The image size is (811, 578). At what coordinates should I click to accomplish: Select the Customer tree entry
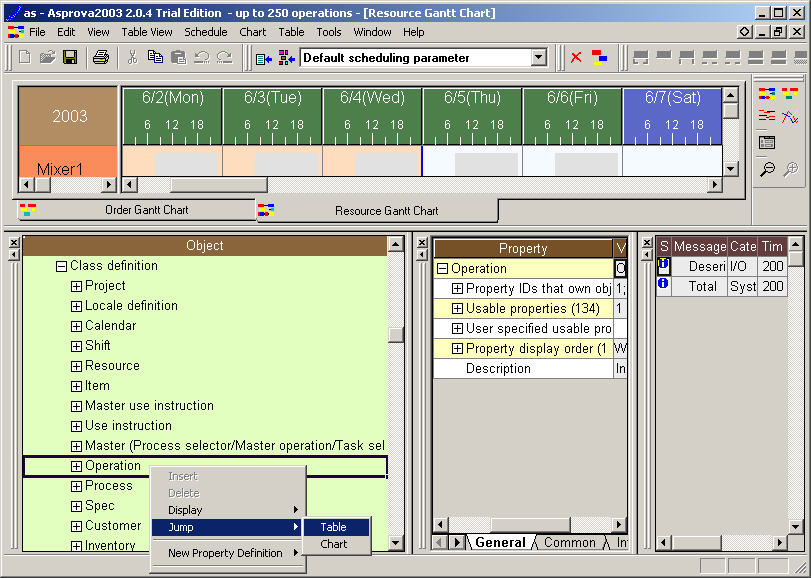click(x=113, y=526)
